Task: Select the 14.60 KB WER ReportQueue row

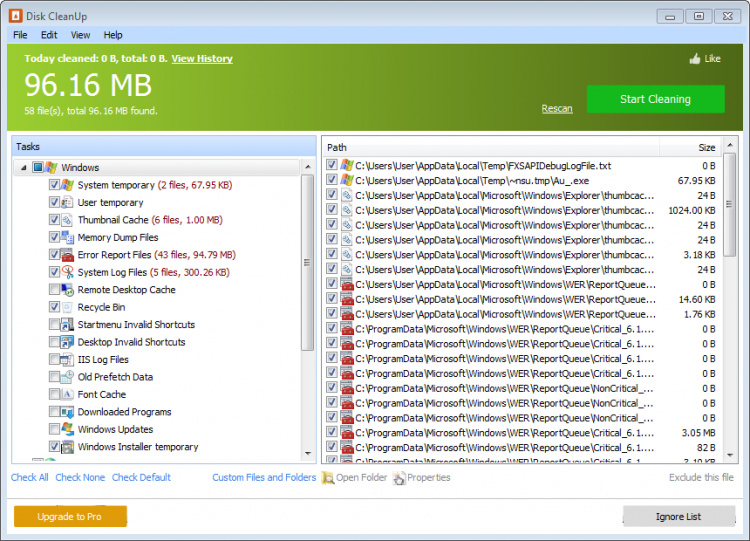Action: [521, 299]
